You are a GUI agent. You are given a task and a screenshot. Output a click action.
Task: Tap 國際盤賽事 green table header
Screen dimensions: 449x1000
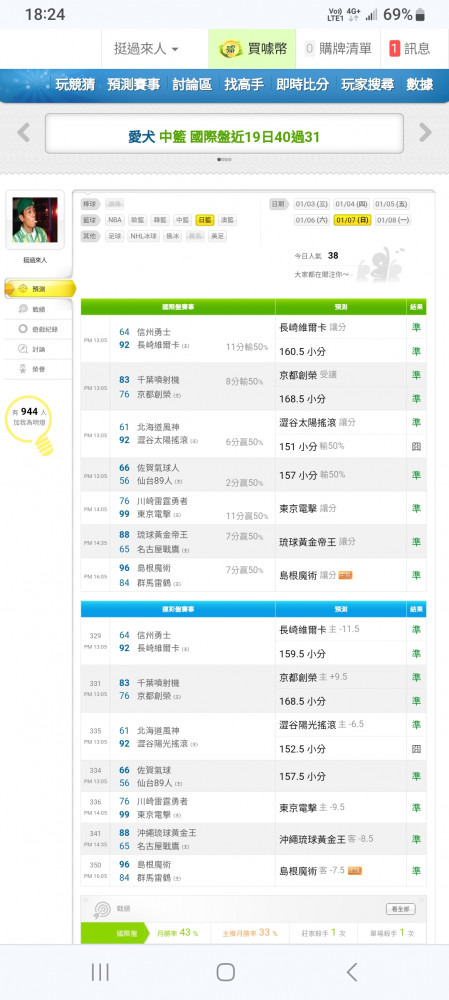(x=178, y=307)
